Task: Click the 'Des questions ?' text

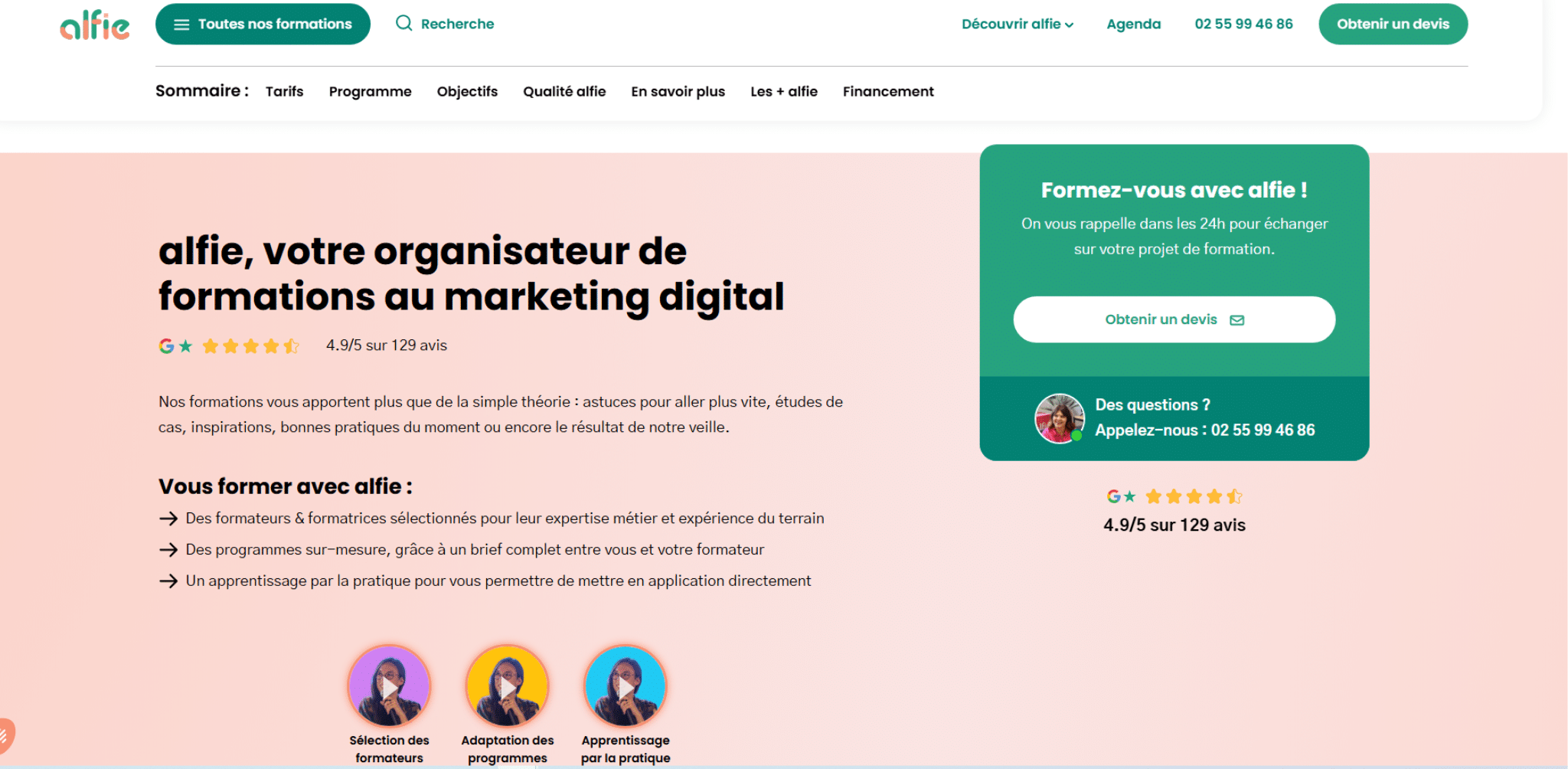Action: [1152, 404]
